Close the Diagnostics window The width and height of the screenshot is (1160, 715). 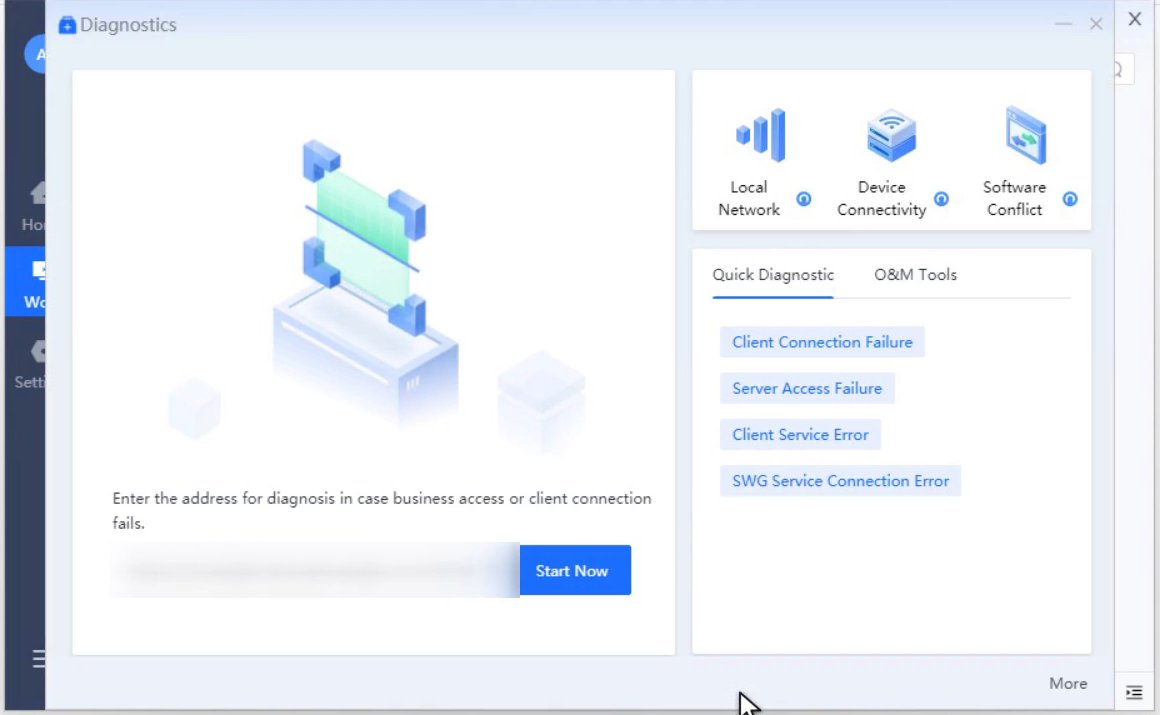(1096, 24)
